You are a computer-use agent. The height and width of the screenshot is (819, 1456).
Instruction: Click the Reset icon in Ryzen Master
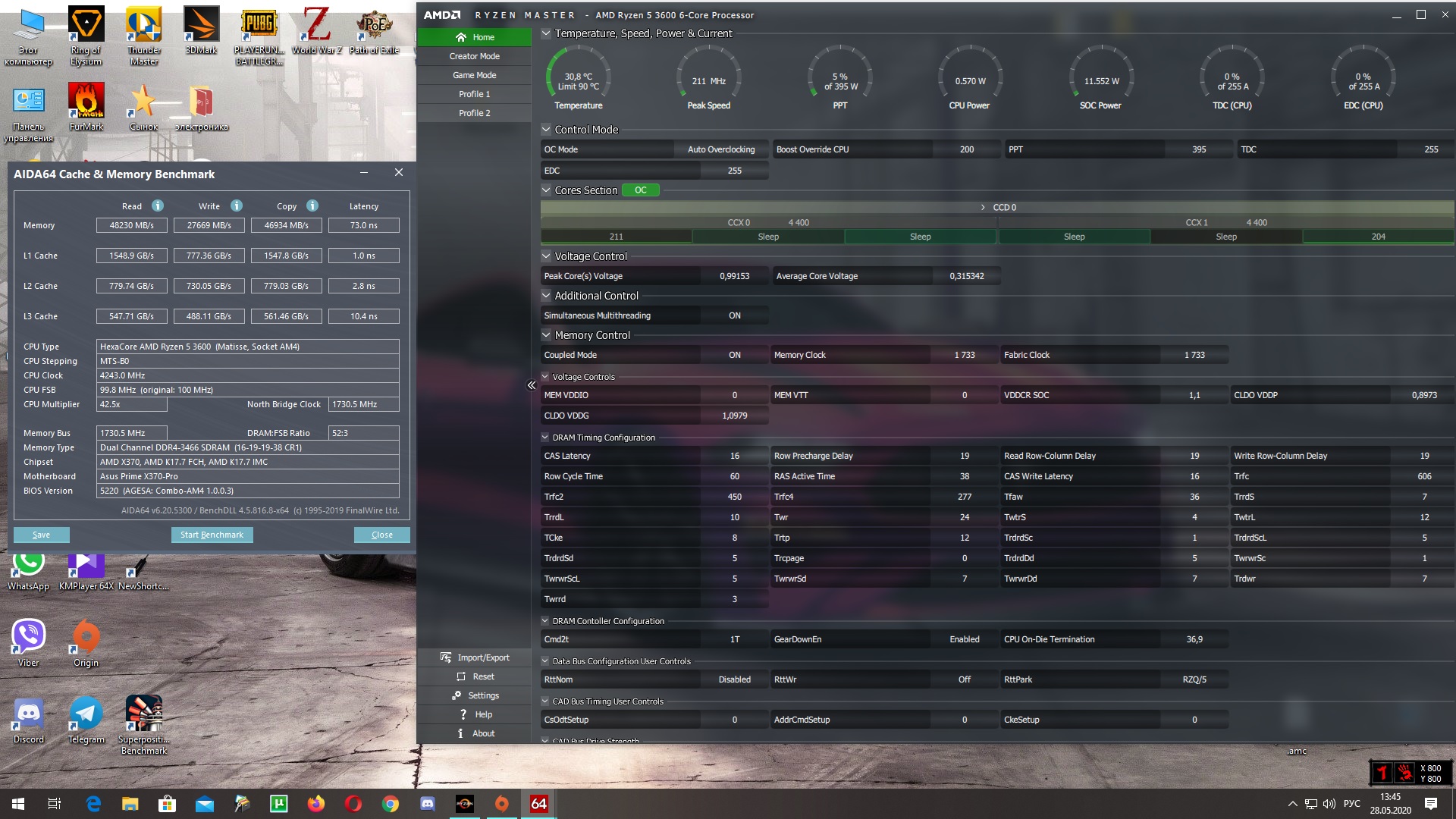[460, 676]
